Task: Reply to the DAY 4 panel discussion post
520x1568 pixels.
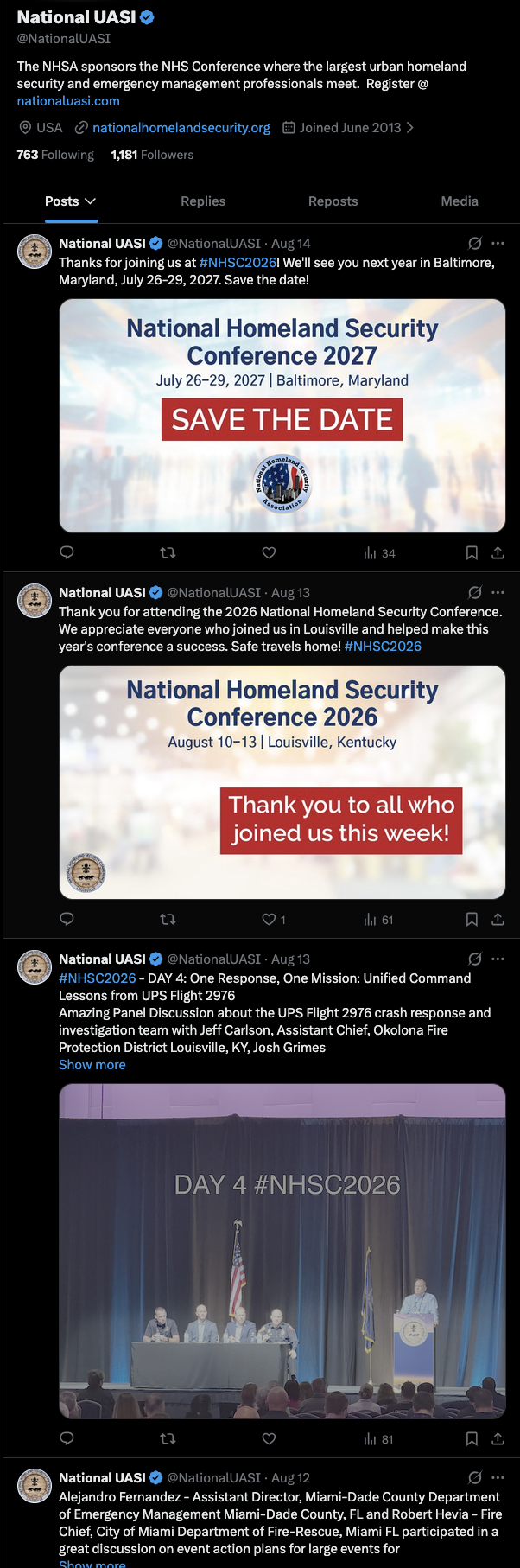Action: [x=67, y=1438]
